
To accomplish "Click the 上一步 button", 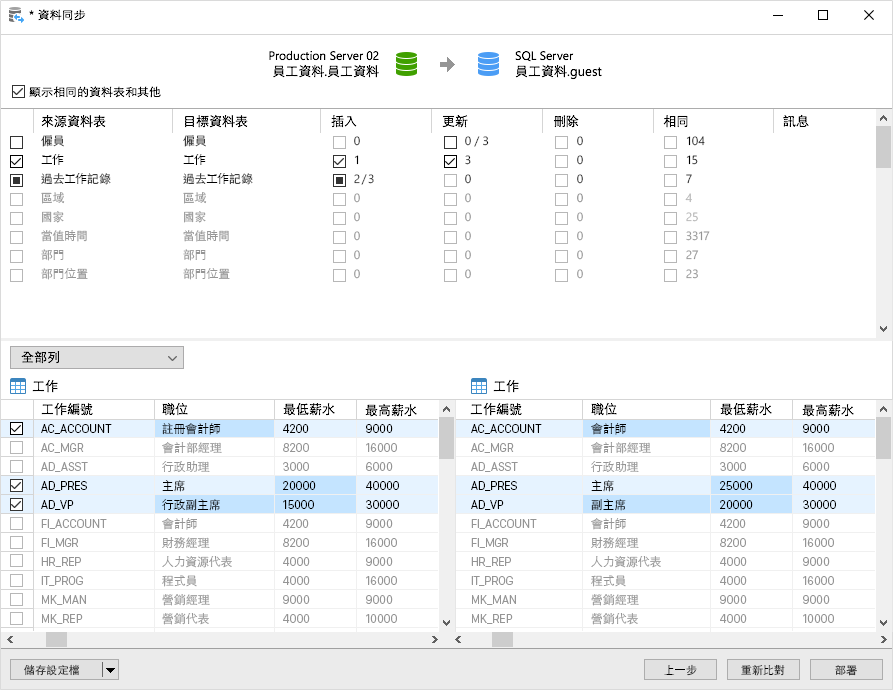I will click(x=680, y=670).
